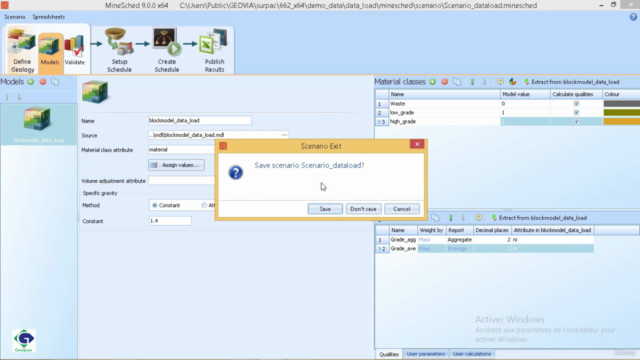Image resolution: width=640 pixels, height=360 pixels.
Task: Remove the selected model in Models panel
Action: [x=43, y=82]
